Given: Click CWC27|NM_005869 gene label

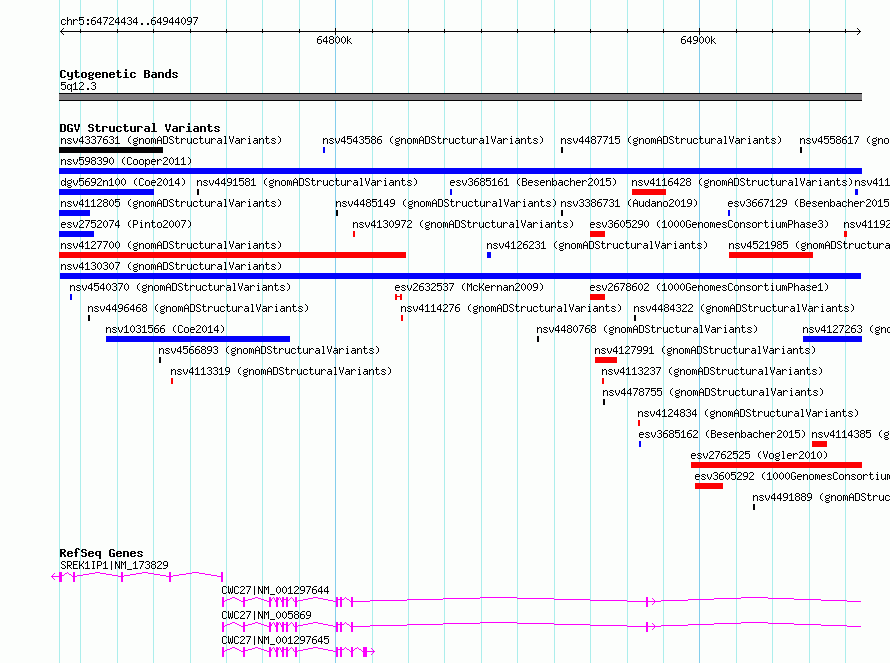Looking at the screenshot, I should (x=266, y=615).
